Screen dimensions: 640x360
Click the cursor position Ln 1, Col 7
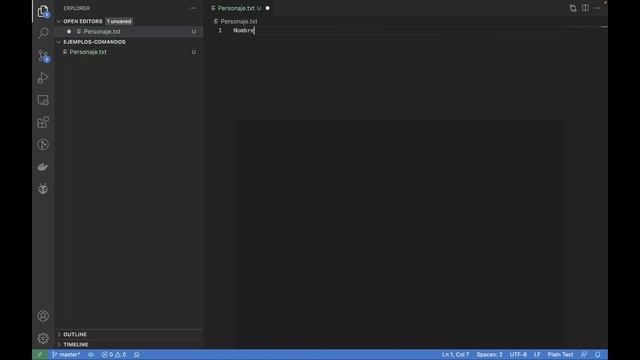[456, 355]
